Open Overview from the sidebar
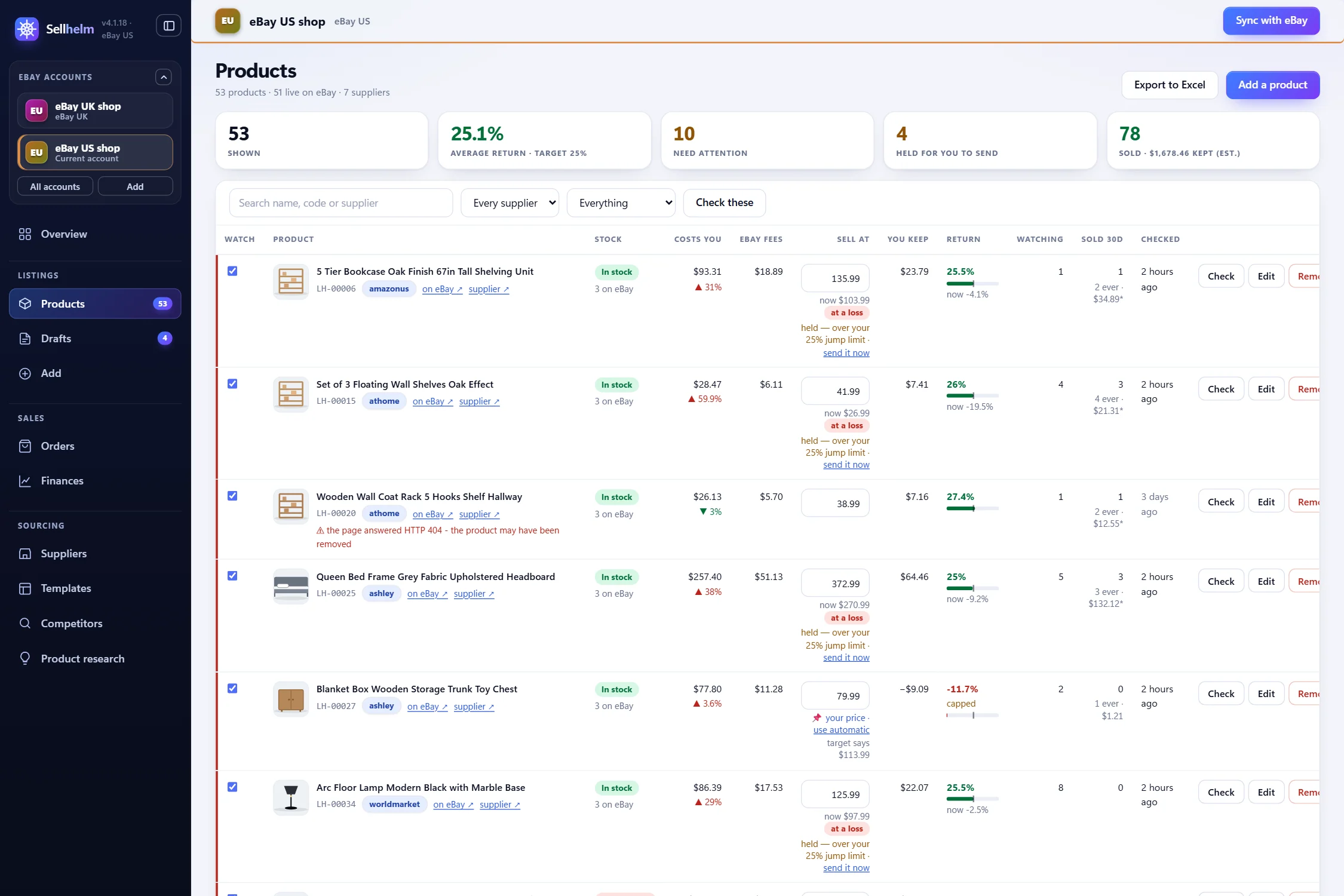The height and width of the screenshot is (896, 1344). pyautogui.click(x=95, y=234)
